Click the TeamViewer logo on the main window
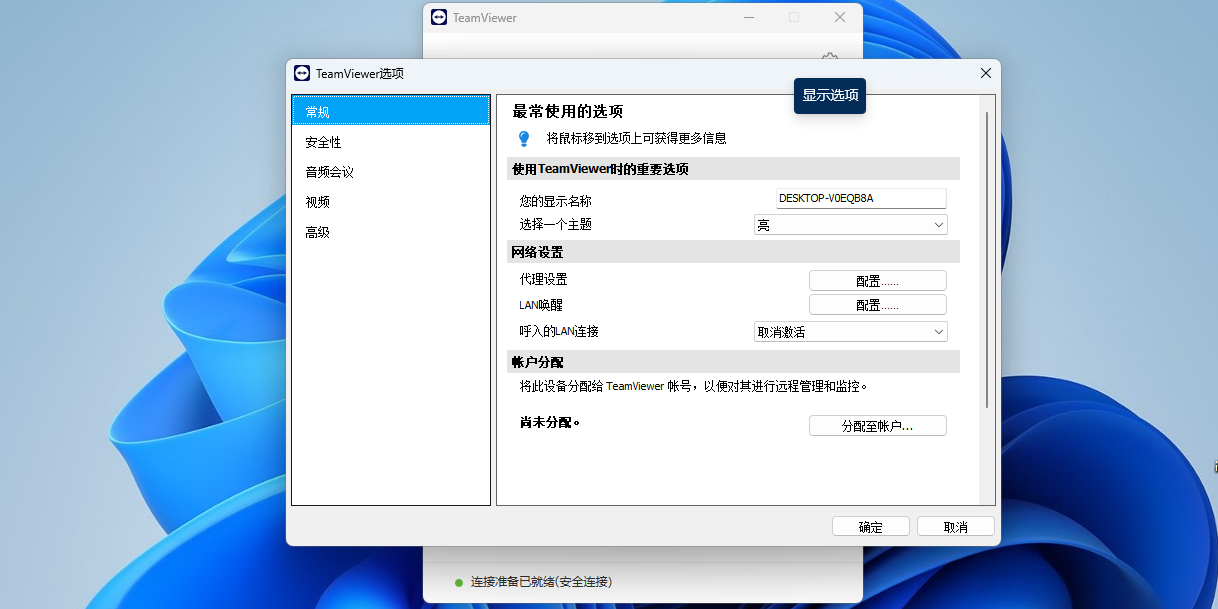This screenshot has width=1218, height=609. (x=439, y=17)
